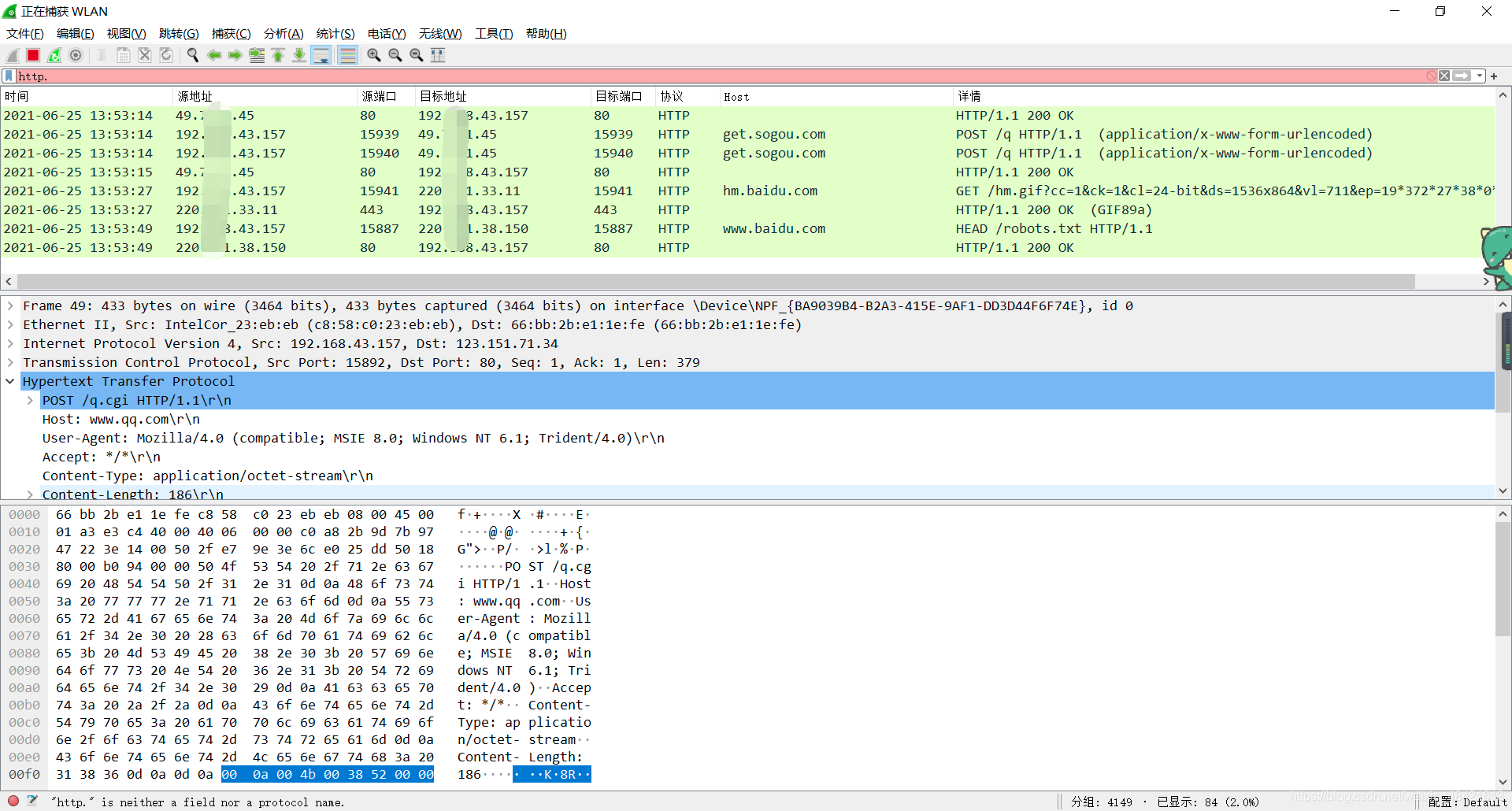Click the save capture file icon
1512x811 pixels.
[124, 55]
